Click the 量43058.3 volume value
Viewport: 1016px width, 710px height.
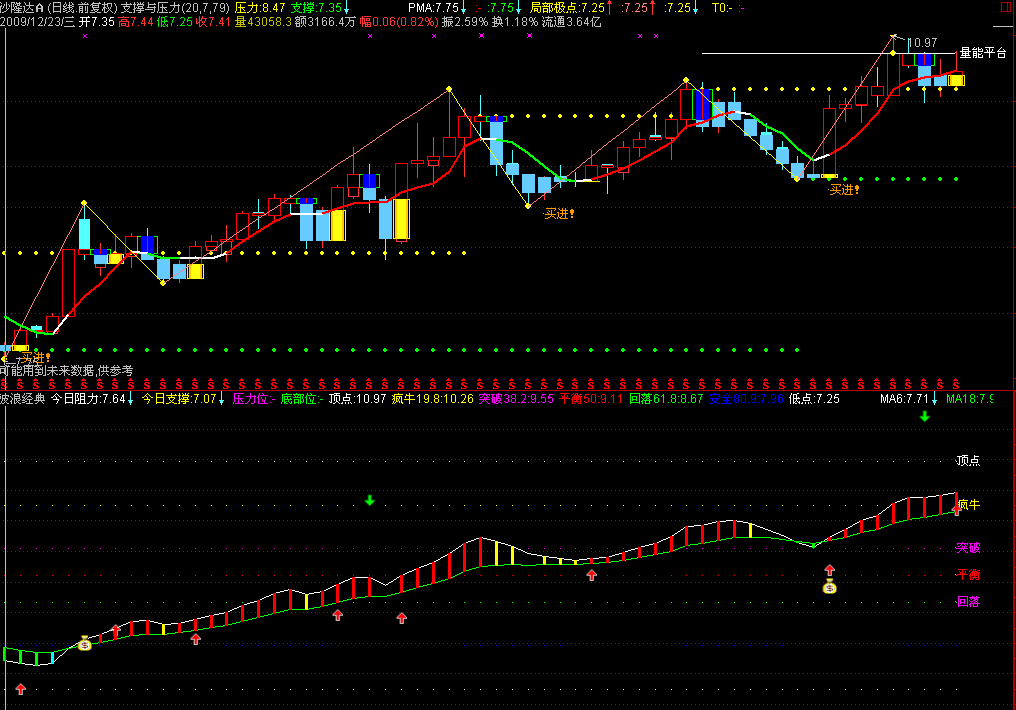pos(263,22)
